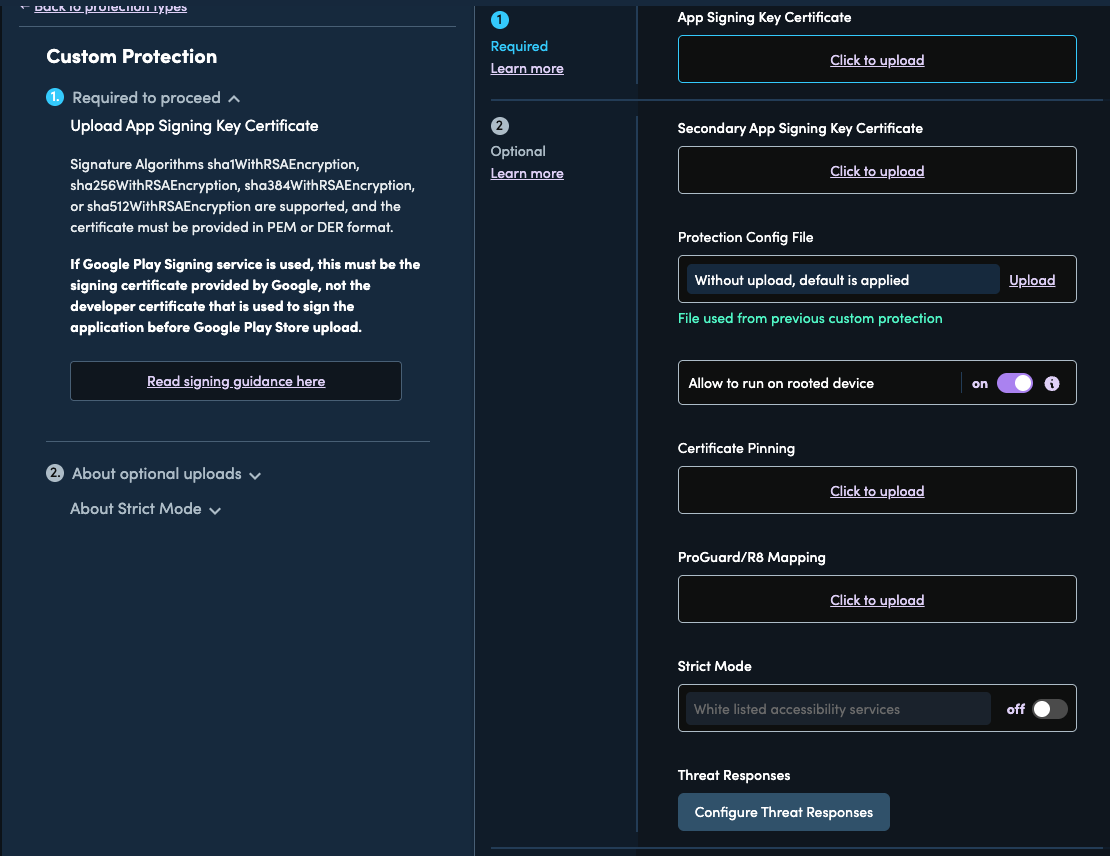Image resolution: width=1110 pixels, height=856 pixels.
Task: Click the Secondary App Signing Key Certificate label
Action: pyautogui.click(x=800, y=128)
